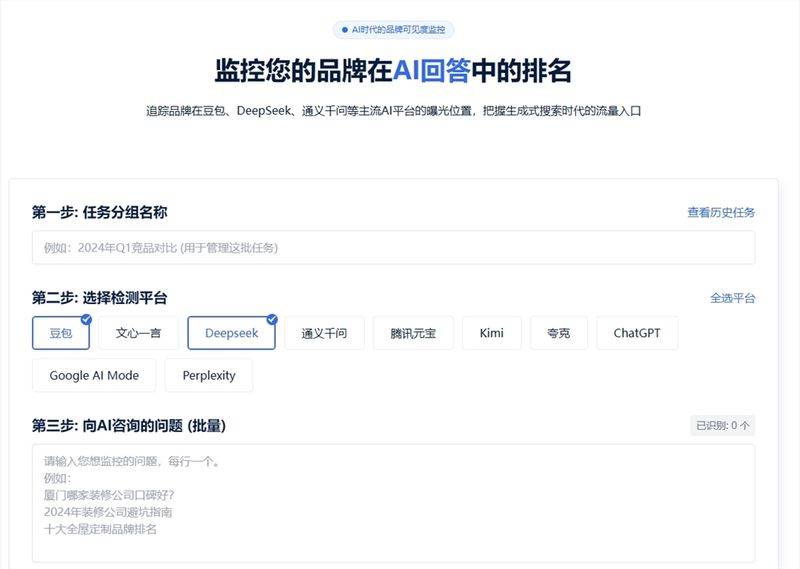This screenshot has width=800, height=569.
Task: Select the Perplexity platform
Action: pos(209,376)
